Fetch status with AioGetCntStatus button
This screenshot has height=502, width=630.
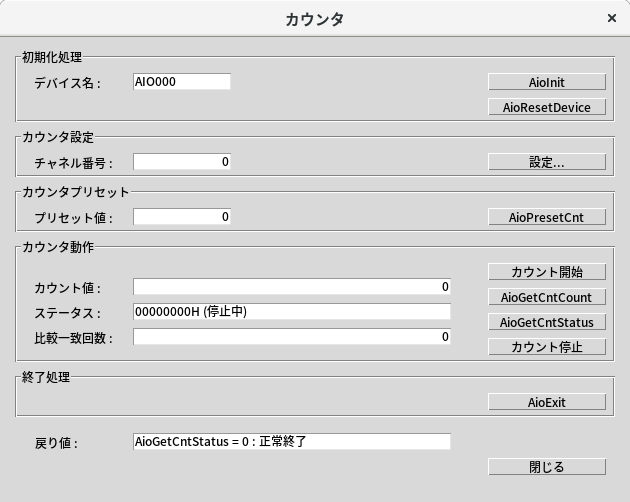tap(547, 322)
